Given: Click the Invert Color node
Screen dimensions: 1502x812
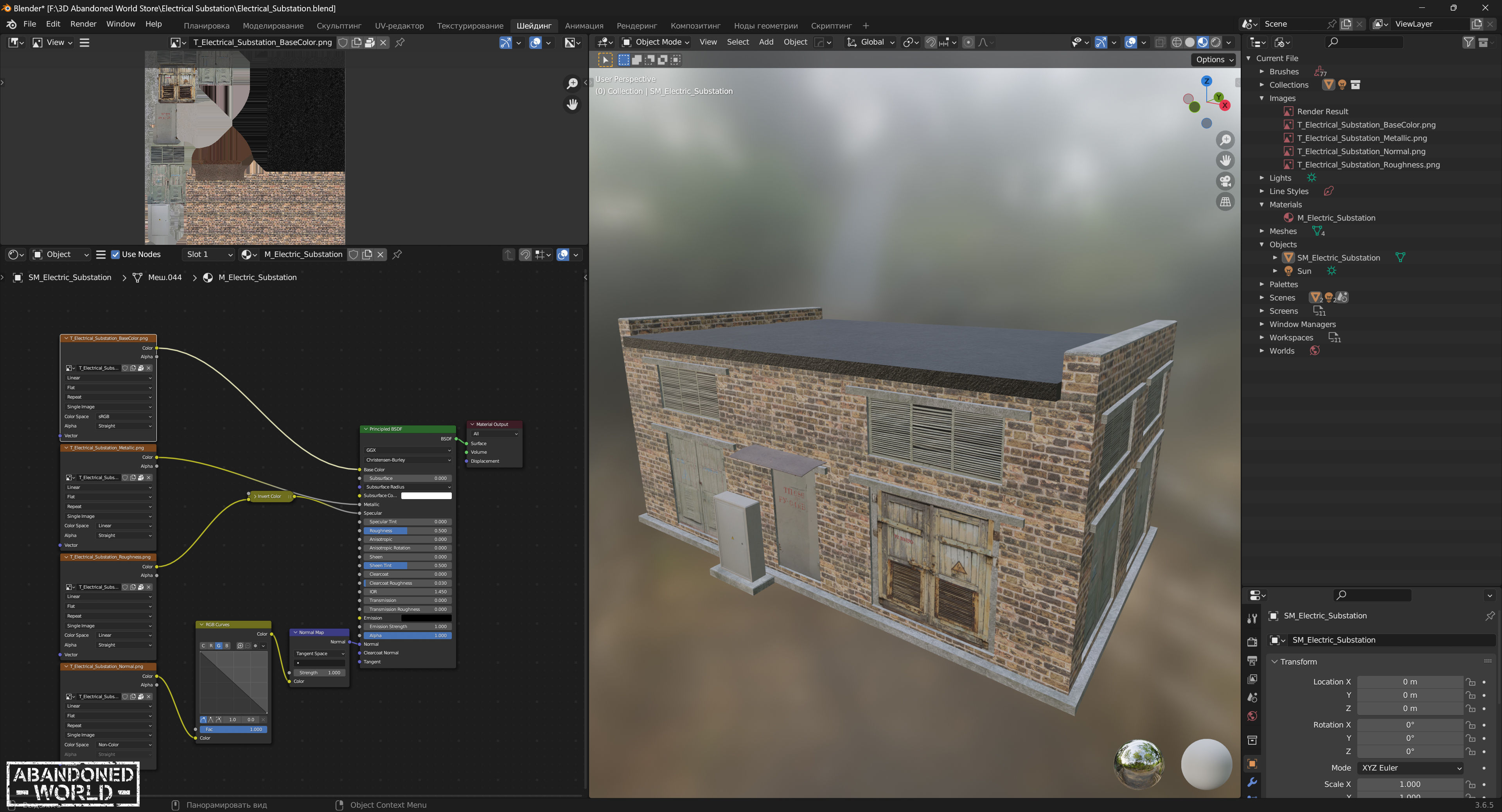Looking at the screenshot, I should pos(271,496).
